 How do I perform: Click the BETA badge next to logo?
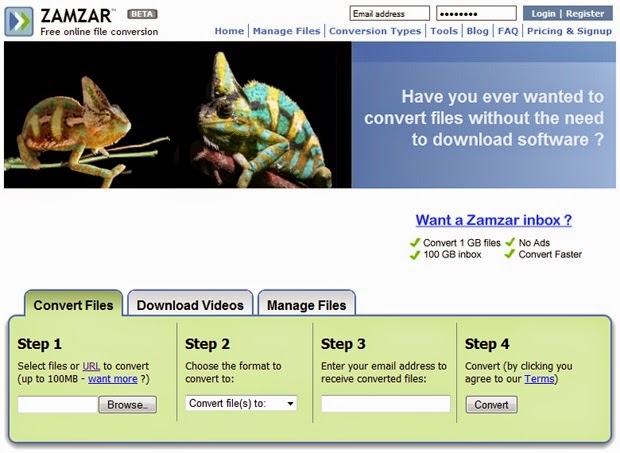[142, 14]
